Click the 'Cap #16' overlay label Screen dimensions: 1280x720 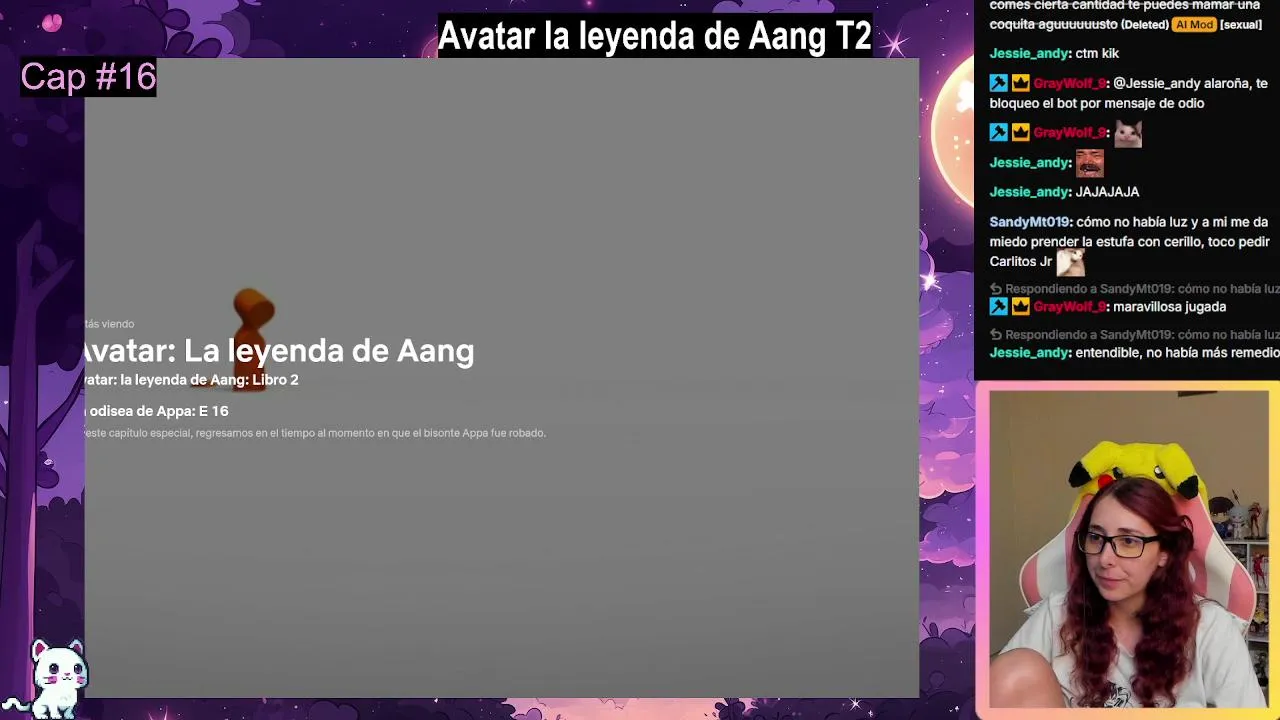[x=89, y=77]
